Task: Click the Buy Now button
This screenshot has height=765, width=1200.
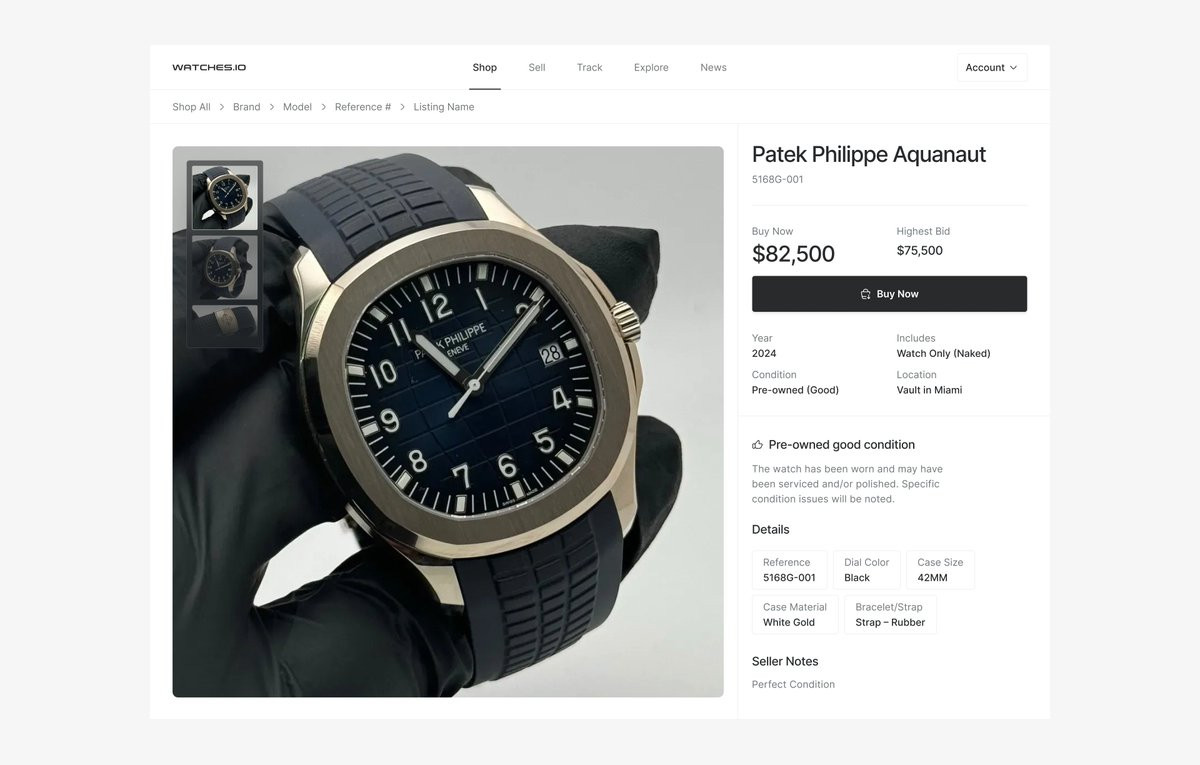Action: (x=889, y=294)
